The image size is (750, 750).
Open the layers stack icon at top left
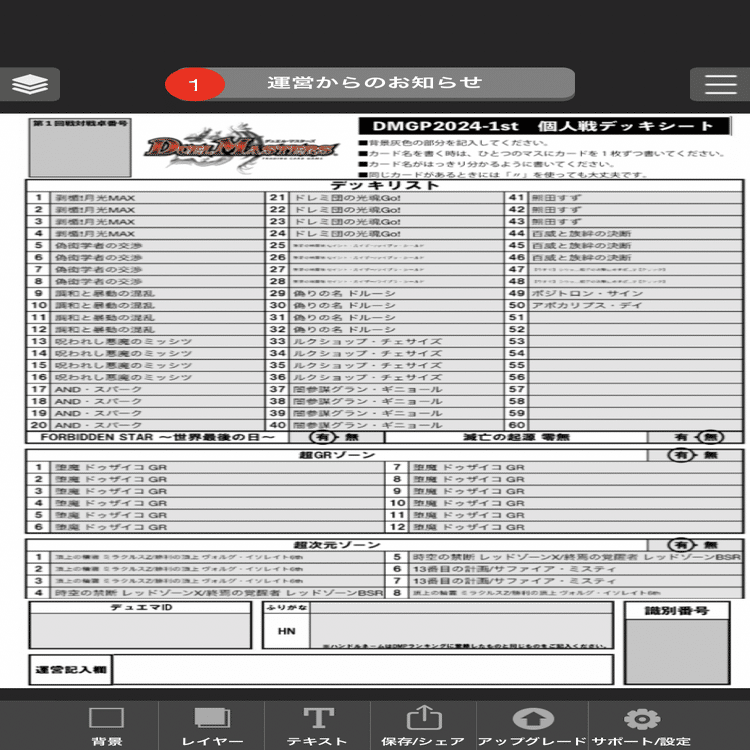30,85
